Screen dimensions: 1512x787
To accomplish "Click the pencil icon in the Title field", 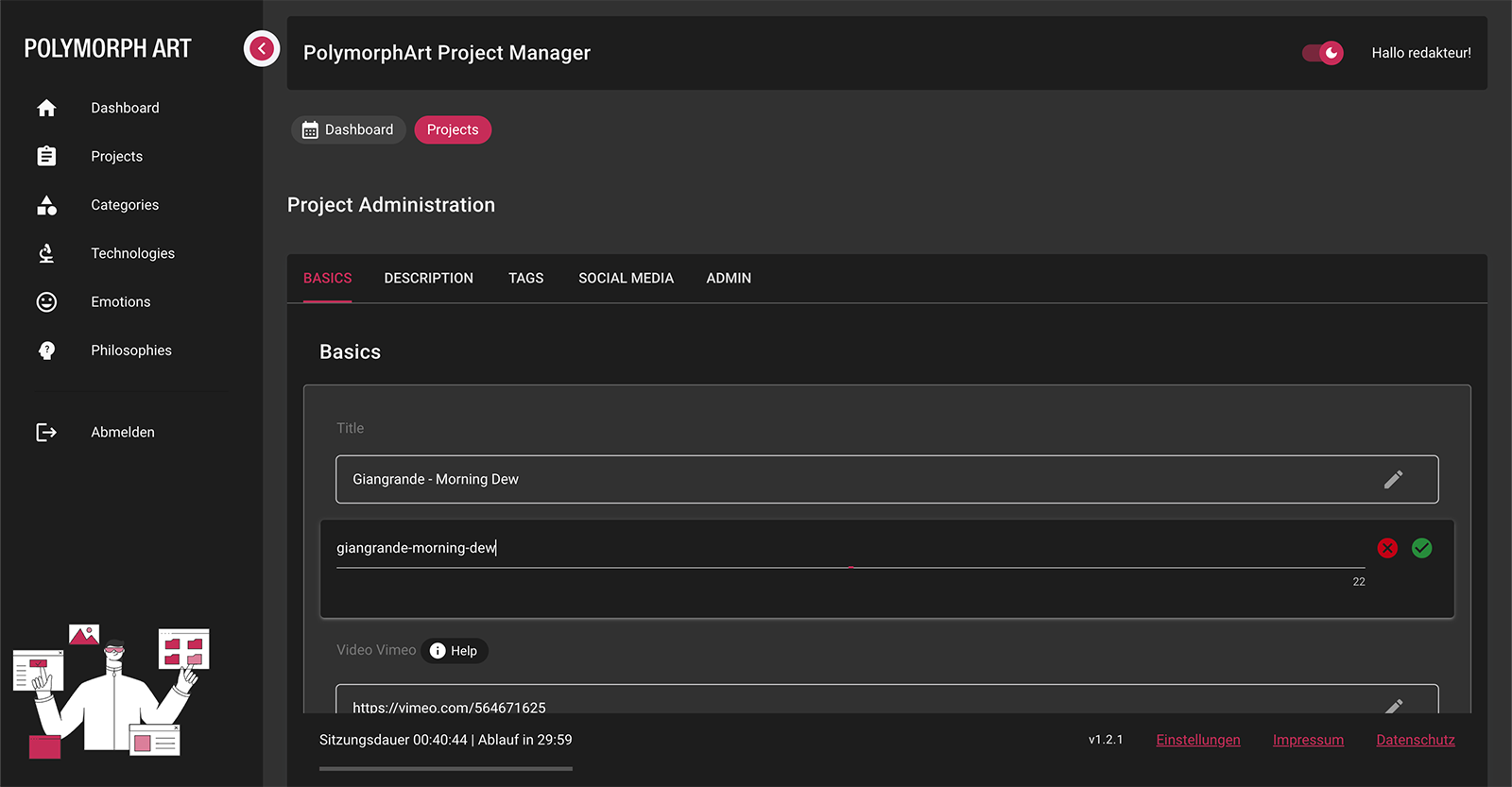I will tap(1393, 479).
